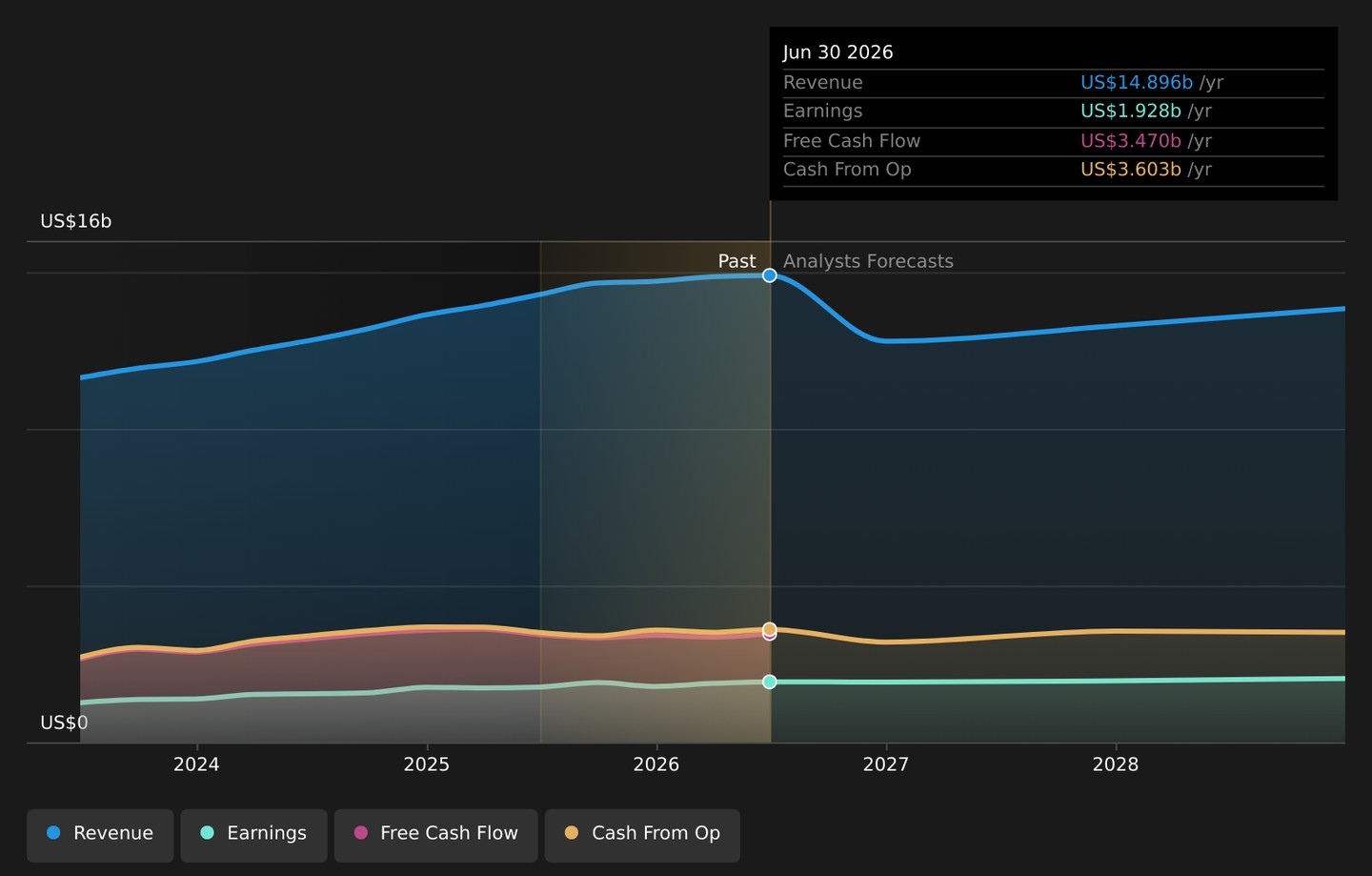Select the Earnings data point on chart

pos(770,682)
